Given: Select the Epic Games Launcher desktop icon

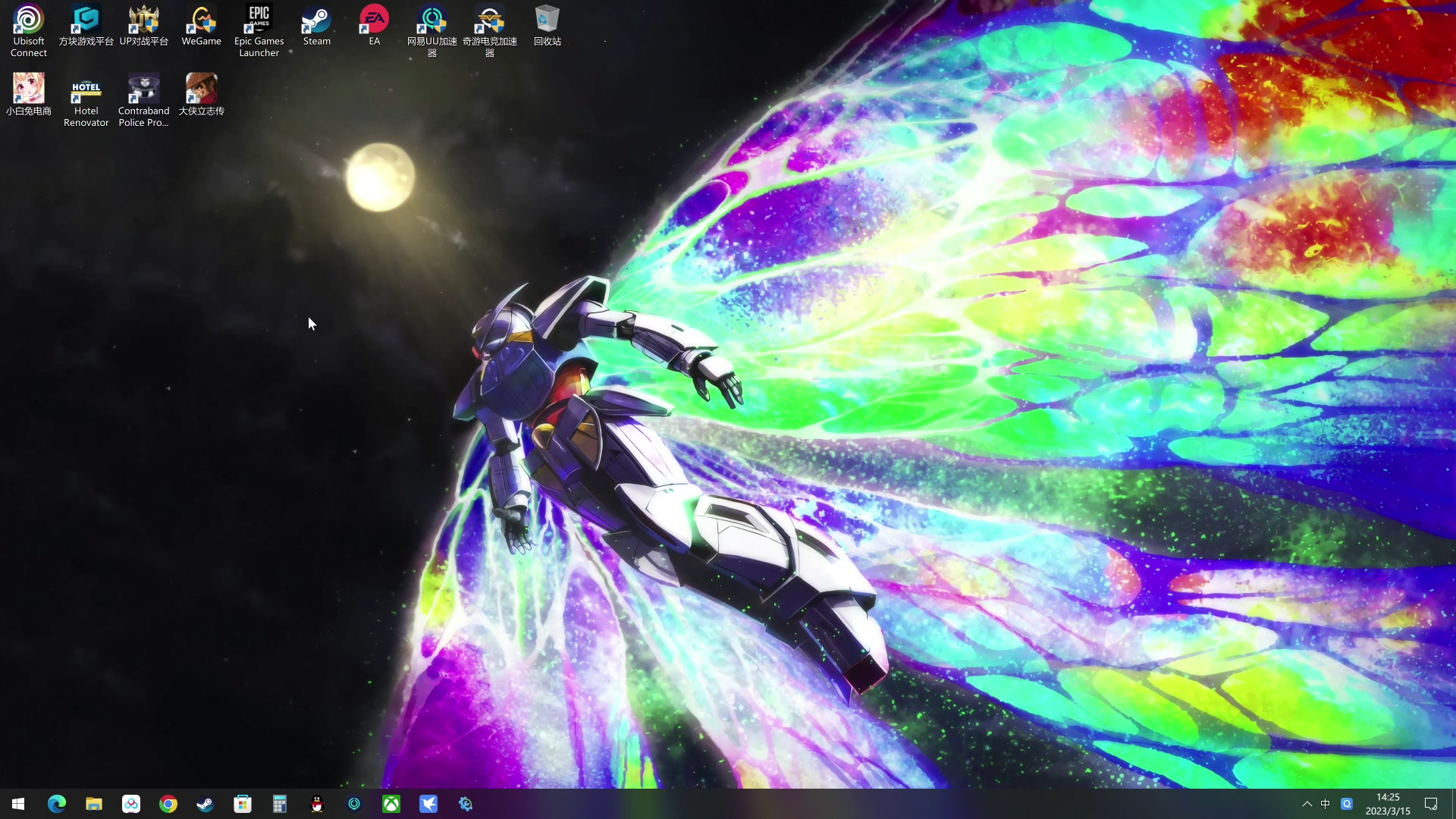Looking at the screenshot, I should [x=259, y=31].
